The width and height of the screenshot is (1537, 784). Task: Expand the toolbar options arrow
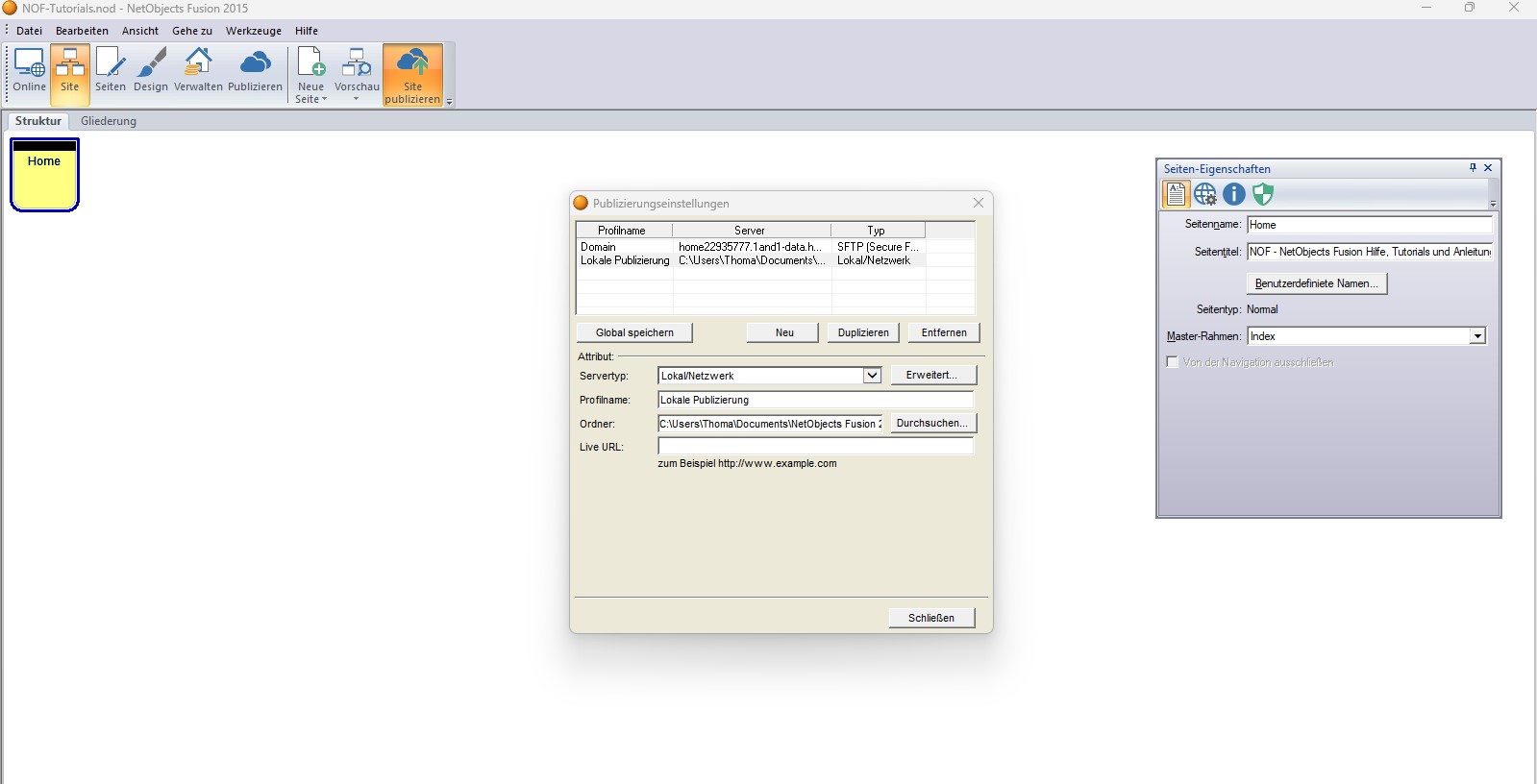(449, 102)
